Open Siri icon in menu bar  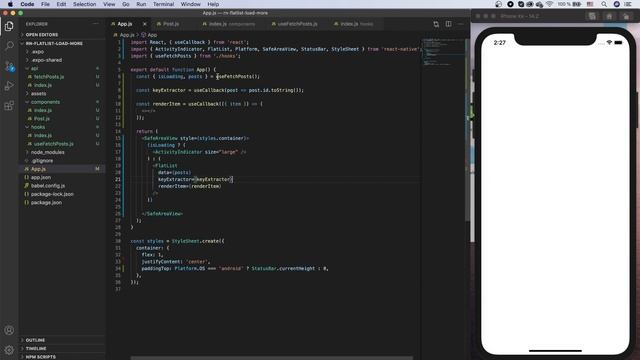[x=617, y=4]
